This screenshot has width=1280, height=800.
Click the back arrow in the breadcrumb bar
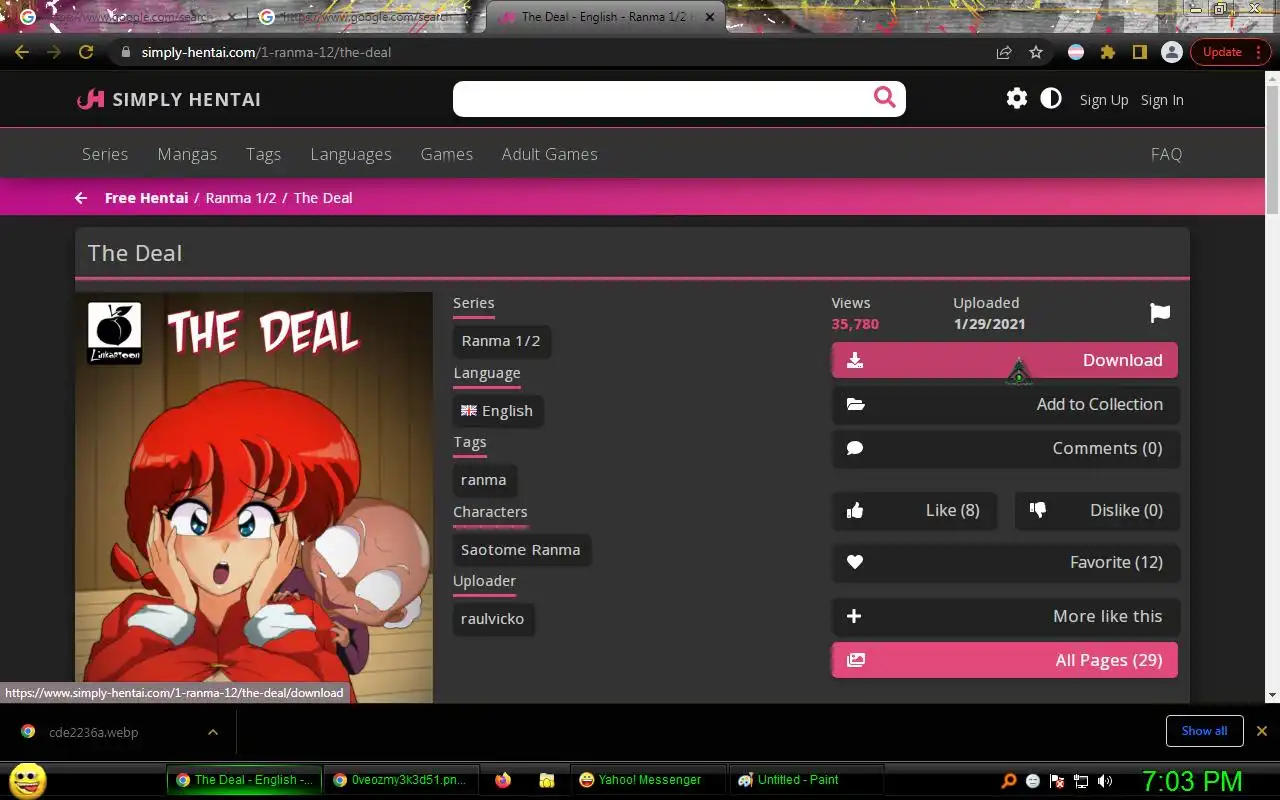(81, 198)
